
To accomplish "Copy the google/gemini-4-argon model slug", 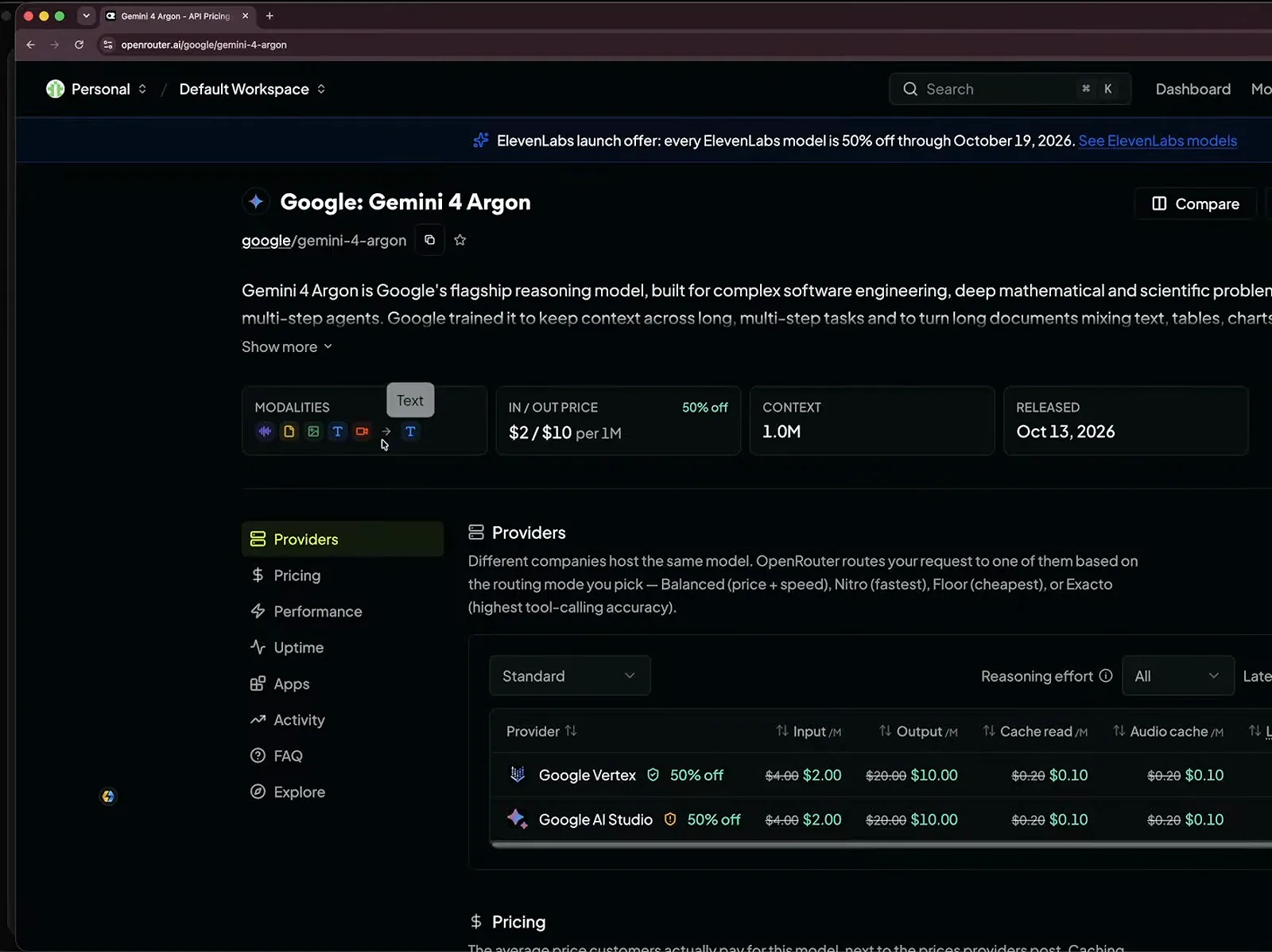I will [x=429, y=240].
